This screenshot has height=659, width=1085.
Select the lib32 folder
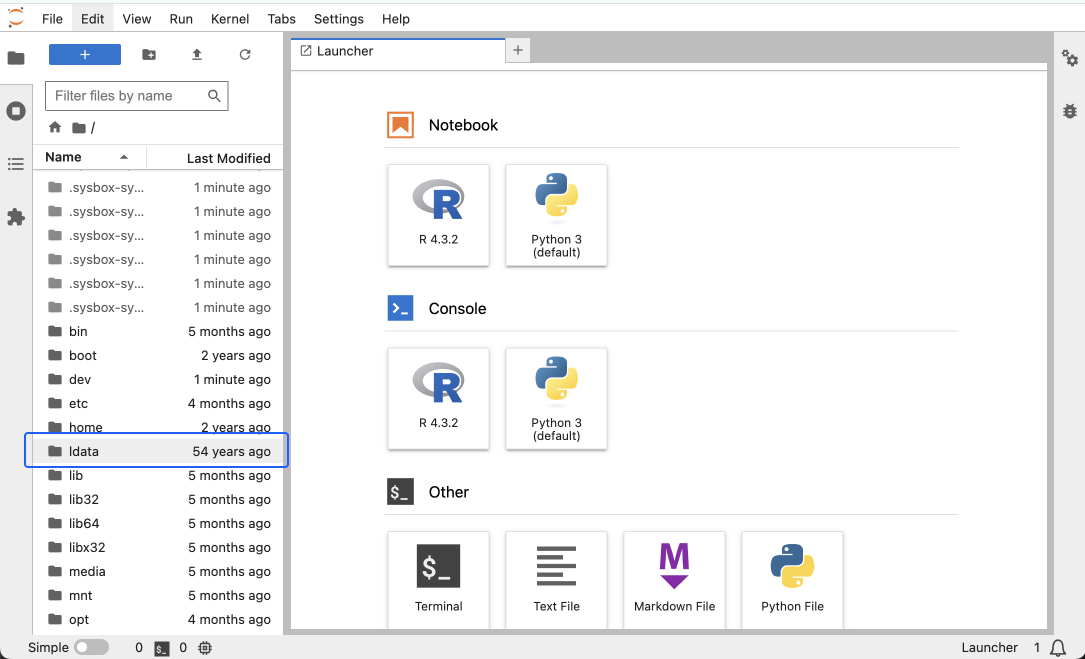158,500
